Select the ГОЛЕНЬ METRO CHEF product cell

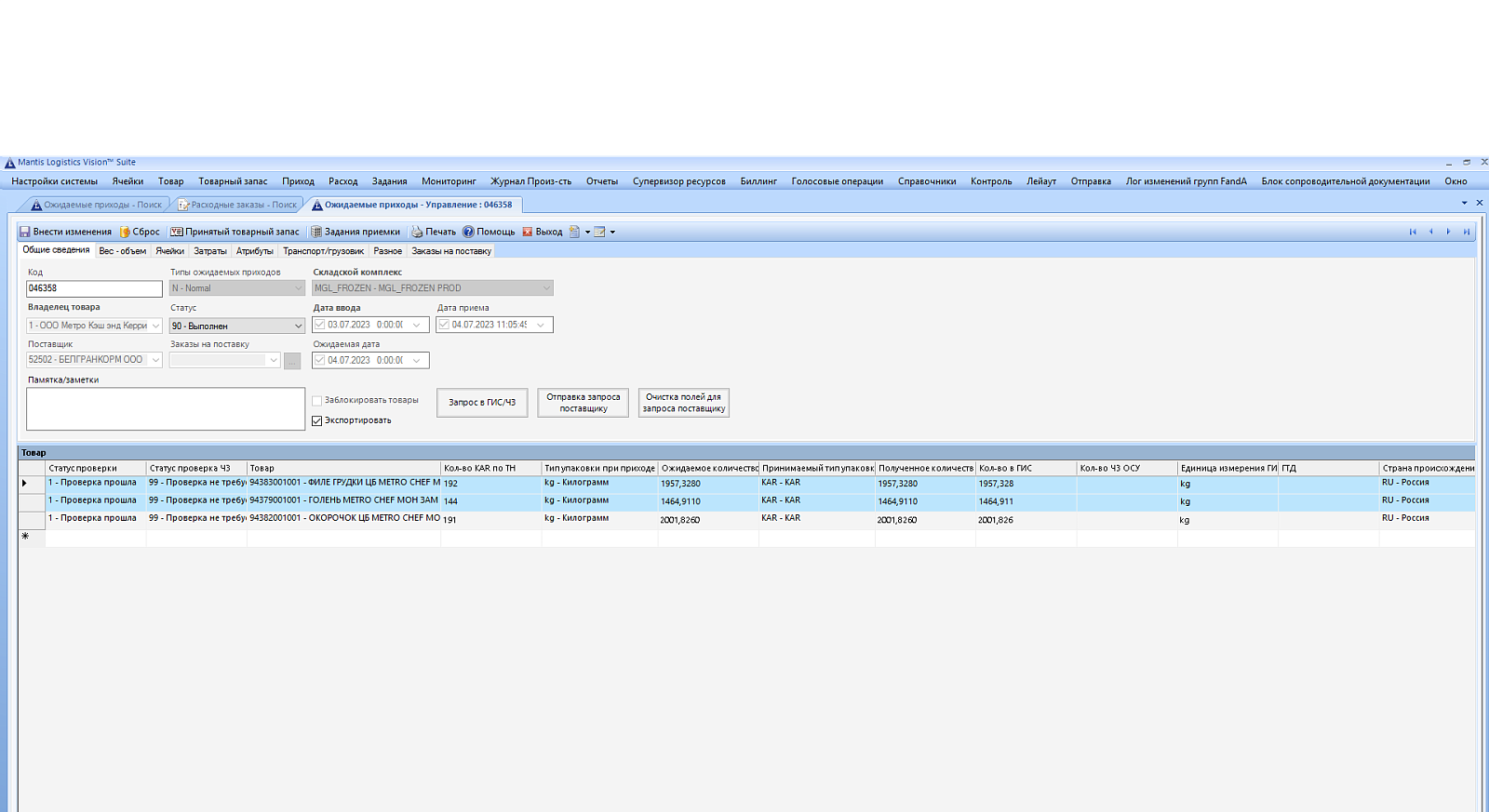pyautogui.click(x=343, y=501)
